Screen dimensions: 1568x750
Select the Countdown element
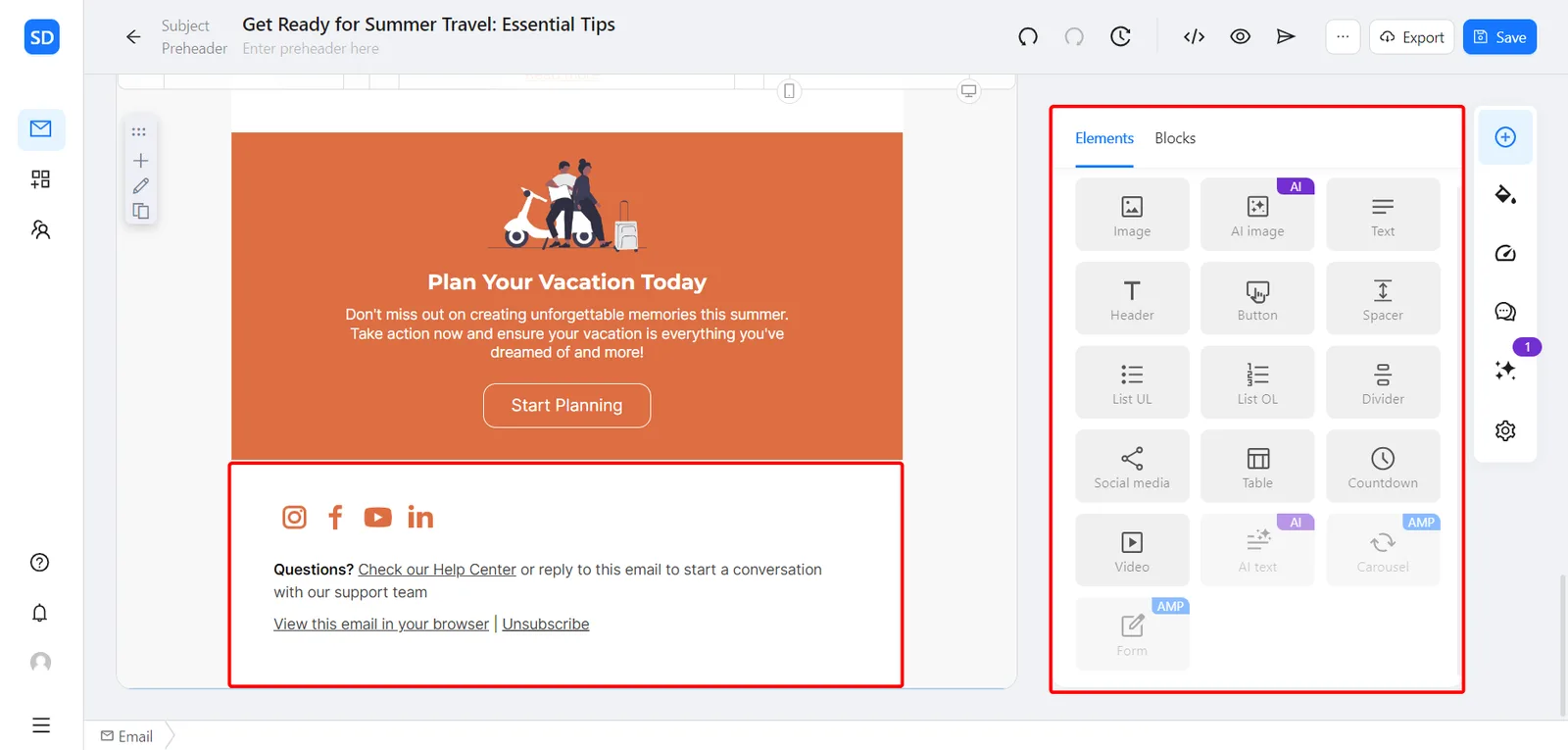click(x=1383, y=467)
